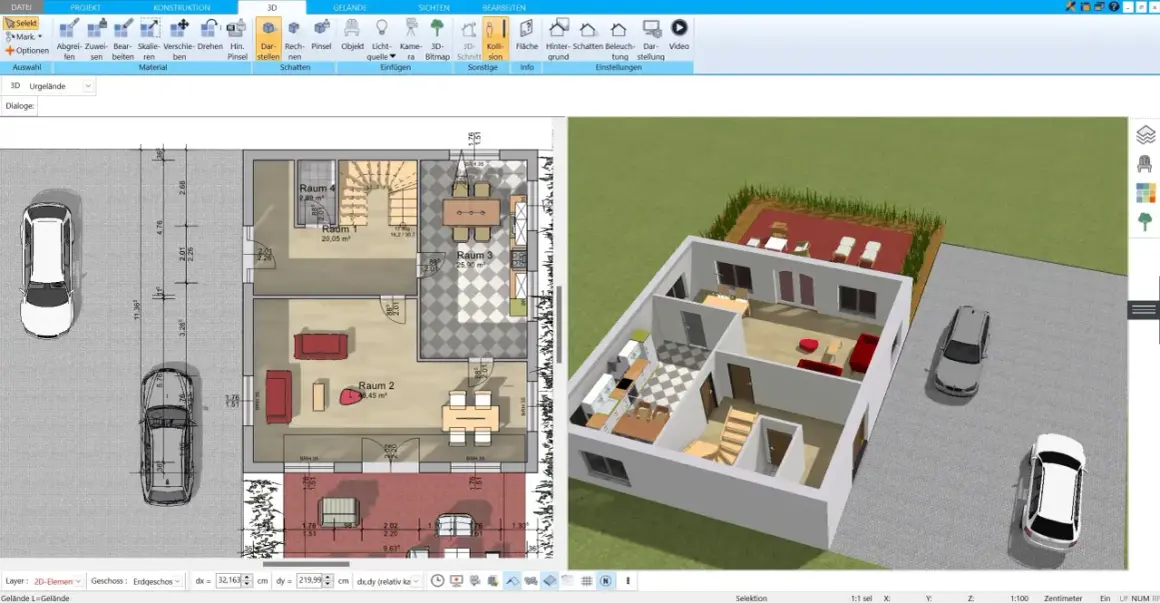Click the right panel collapse handle

click(1144, 310)
